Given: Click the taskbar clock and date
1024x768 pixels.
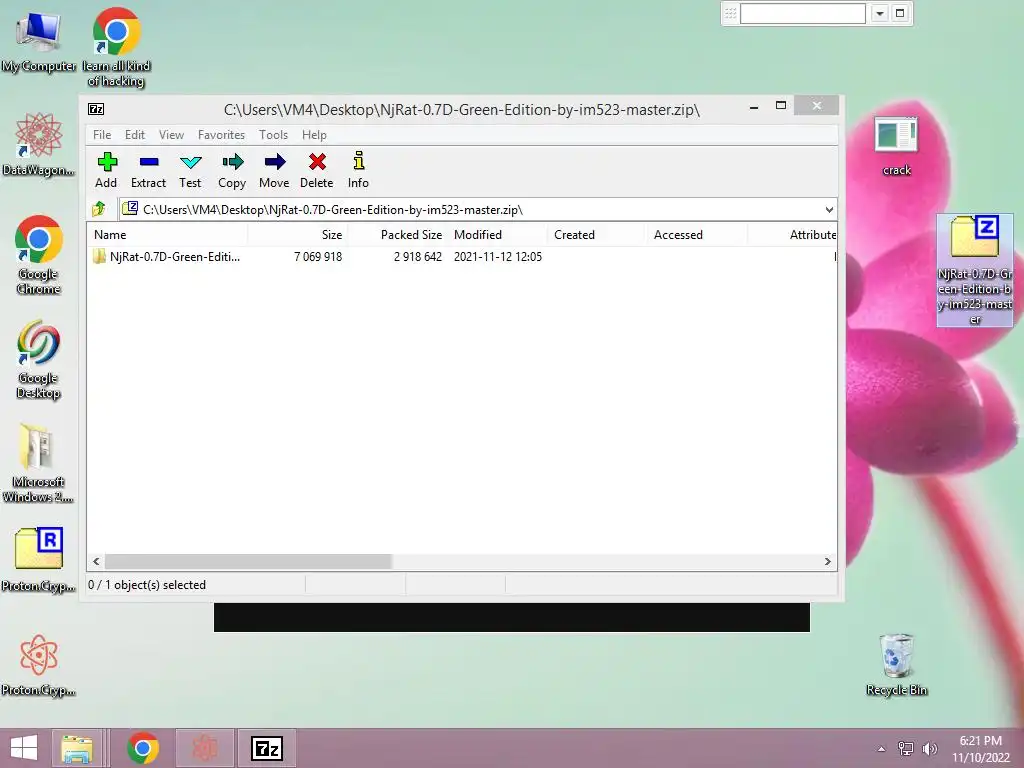Looking at the screenshot, I should point(981,749).
